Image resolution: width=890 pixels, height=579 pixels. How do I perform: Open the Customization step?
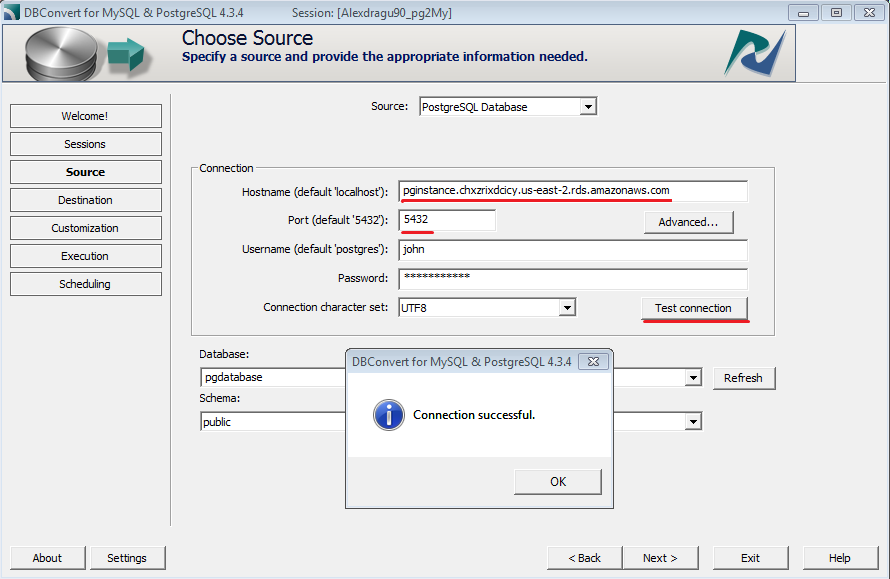point(86,228)
